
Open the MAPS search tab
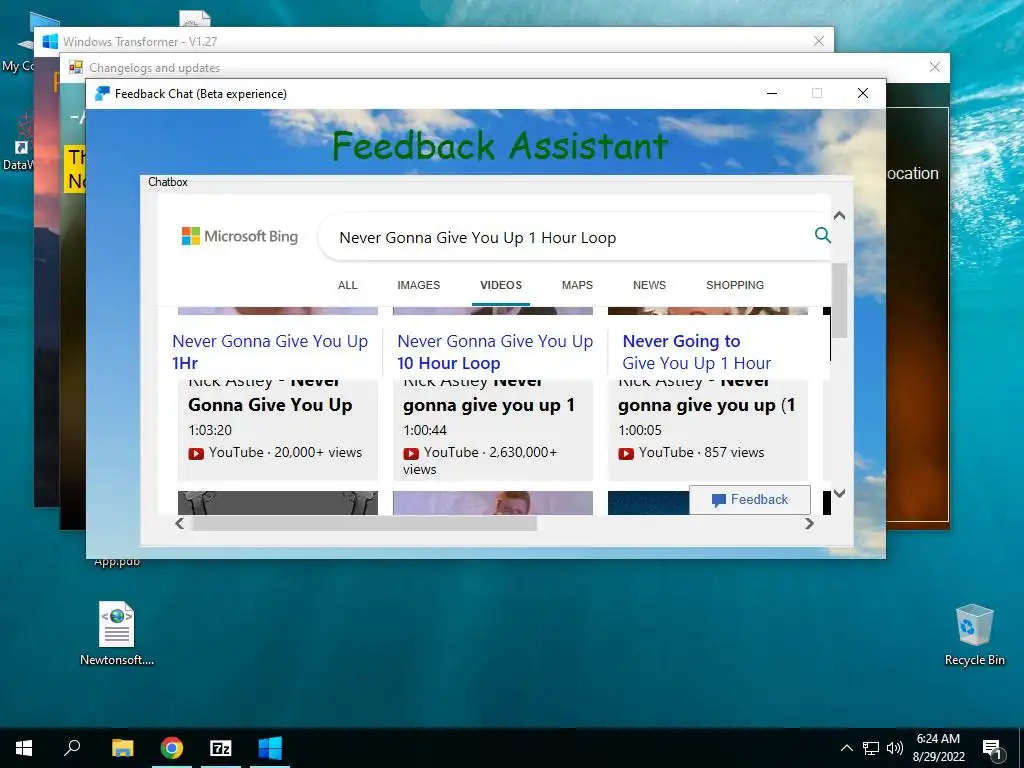577,285
